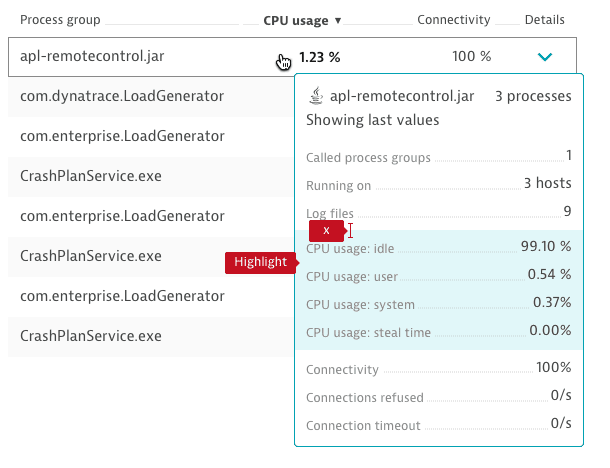
Task: Sort by Process group column header
Action: [x=60, y=20]
